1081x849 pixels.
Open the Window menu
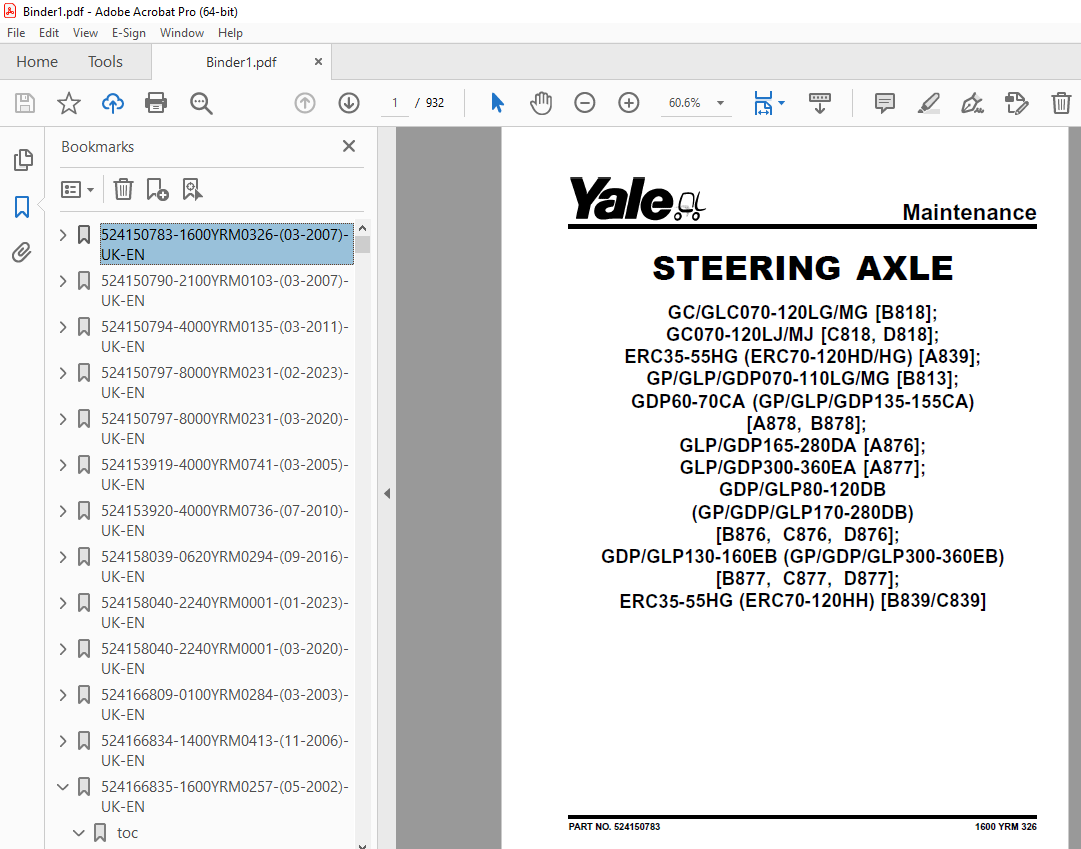coord(182,32)
